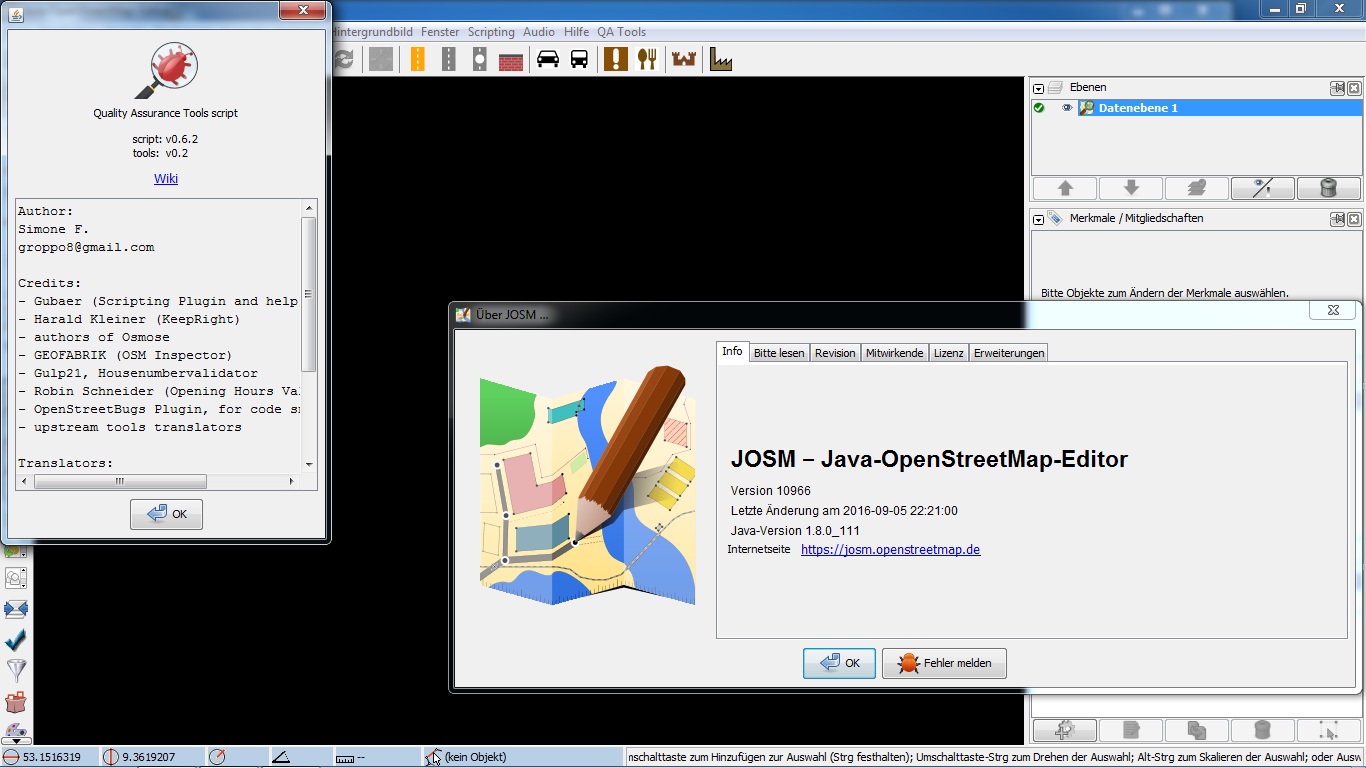The image size is (1366, 768).
Task: Open the josm.openstreetmap.de link
Action: [x=890, y=550]
